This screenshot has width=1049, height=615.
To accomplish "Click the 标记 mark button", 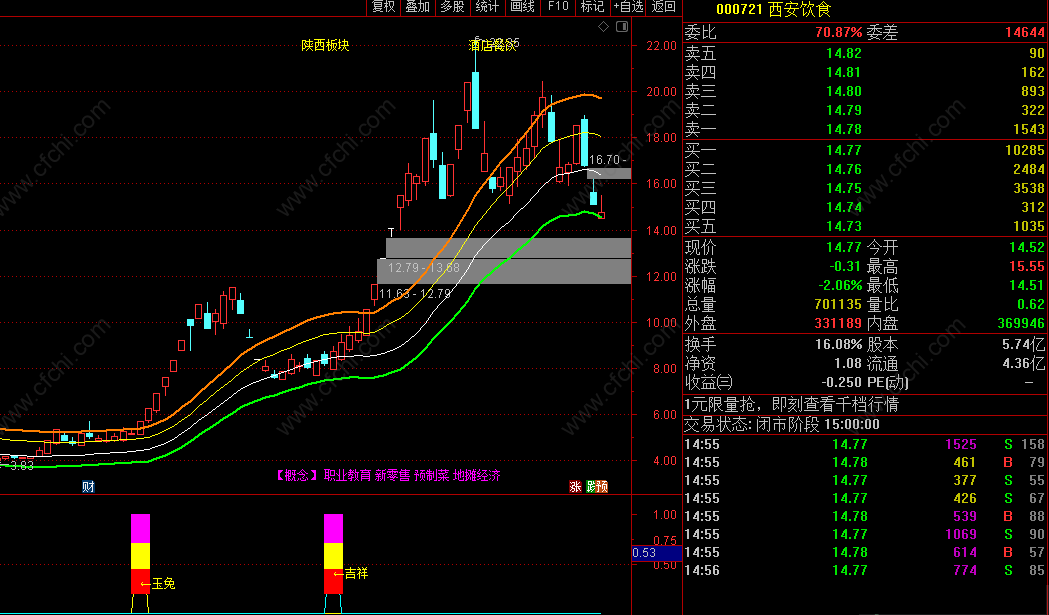I will point(592,7).
